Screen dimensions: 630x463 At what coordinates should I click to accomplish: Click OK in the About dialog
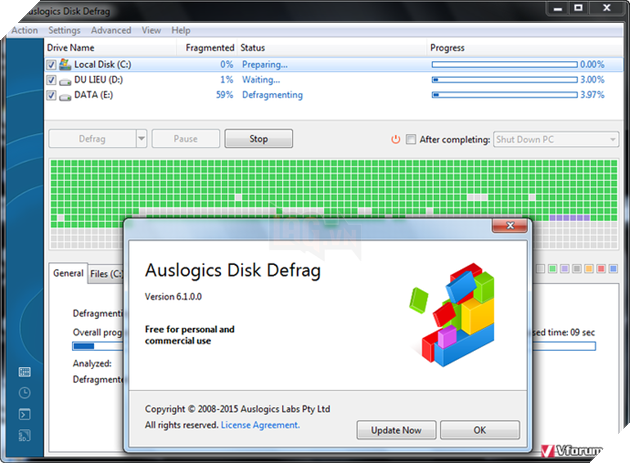tap(480, 430)
